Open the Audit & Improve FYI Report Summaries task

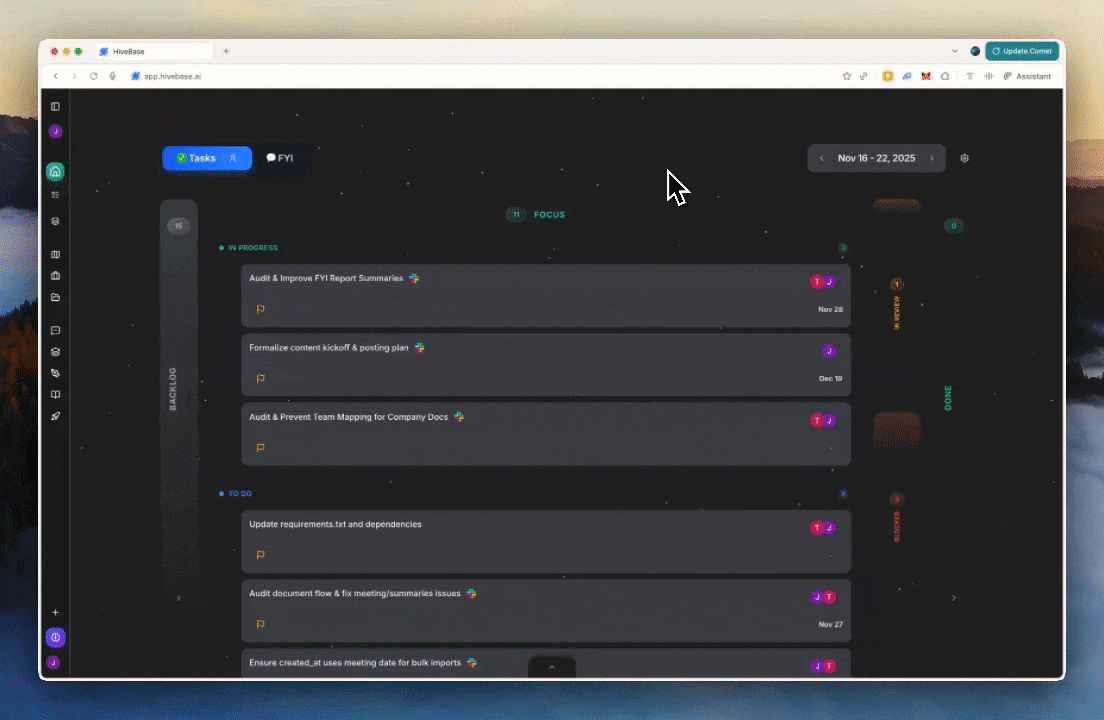(326, 278)
